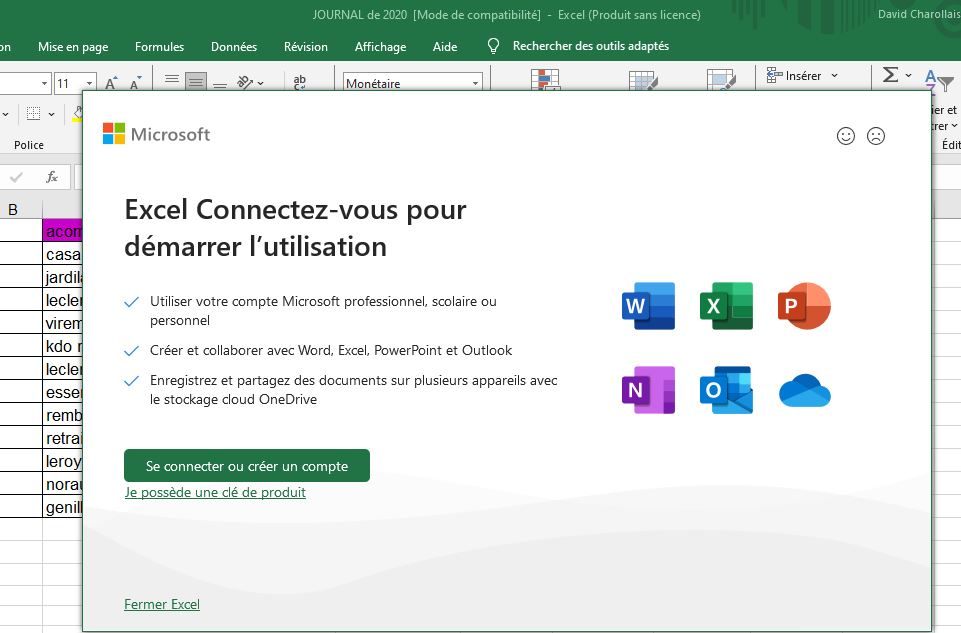Click the cell styles icon
961x633 pixels.
point(721,80)
